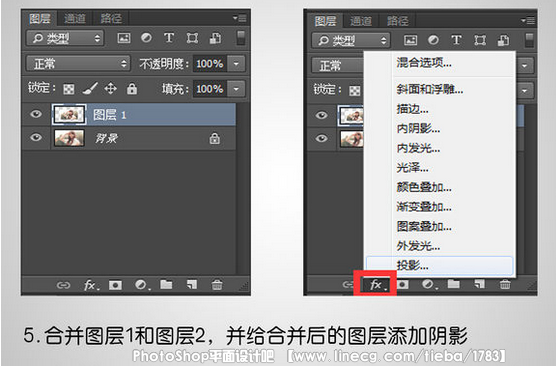
Task: Click pixel layer filter icon in right panel
Action: pyautogui.click(x=410, y=40)
